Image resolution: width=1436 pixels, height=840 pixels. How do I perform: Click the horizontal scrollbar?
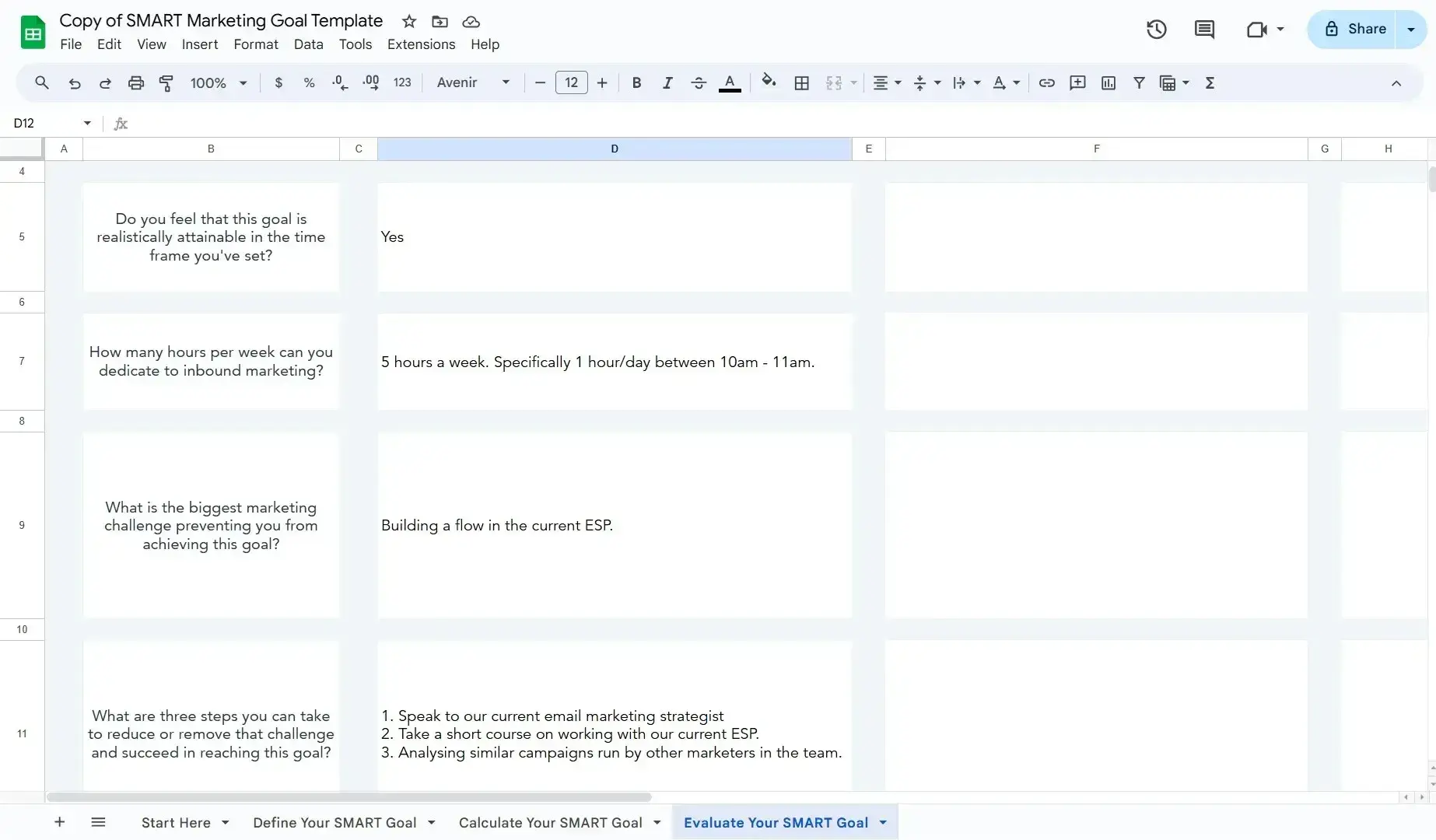348,797
